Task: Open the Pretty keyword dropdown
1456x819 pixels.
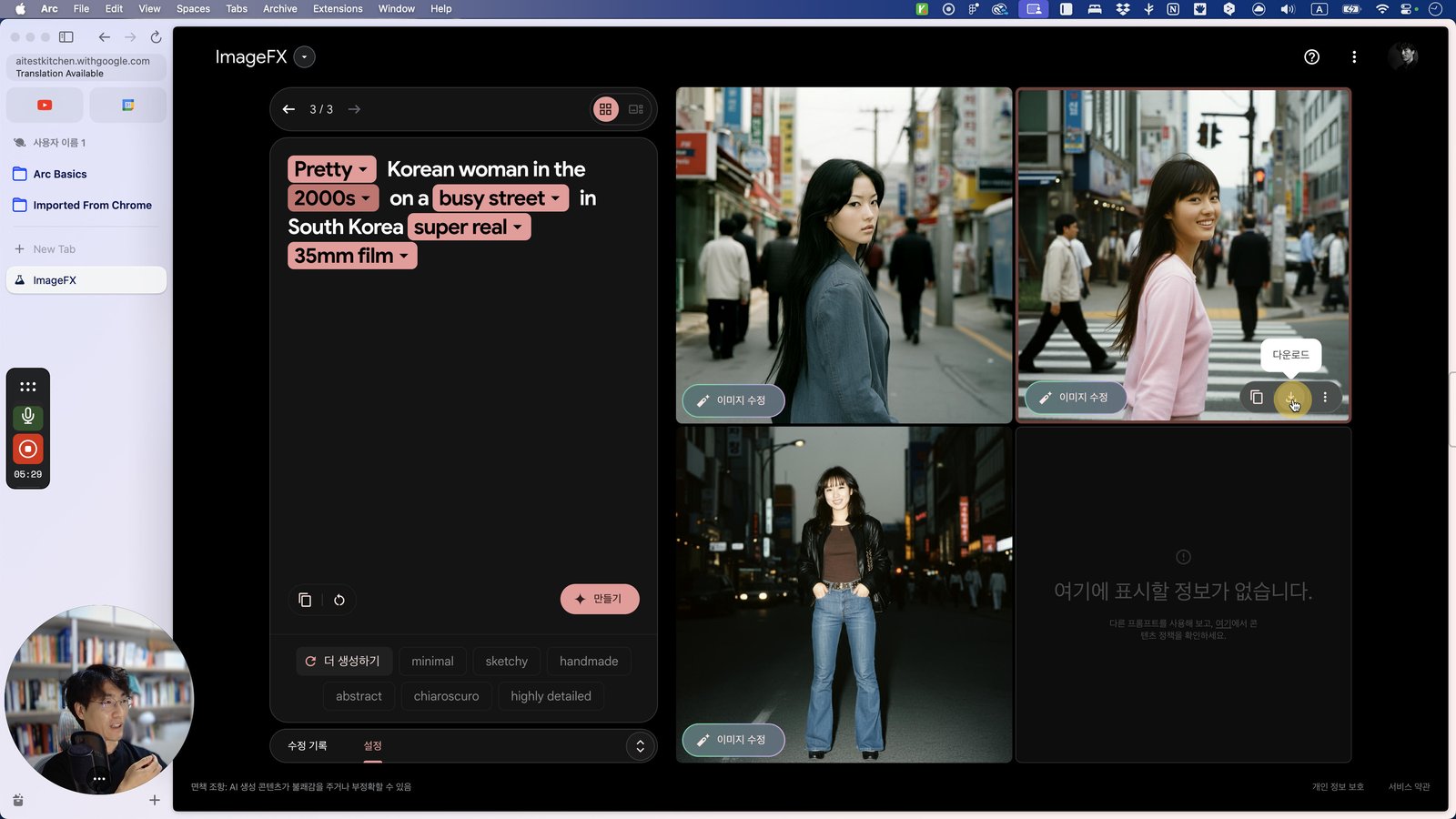Action: pos(332,169)
